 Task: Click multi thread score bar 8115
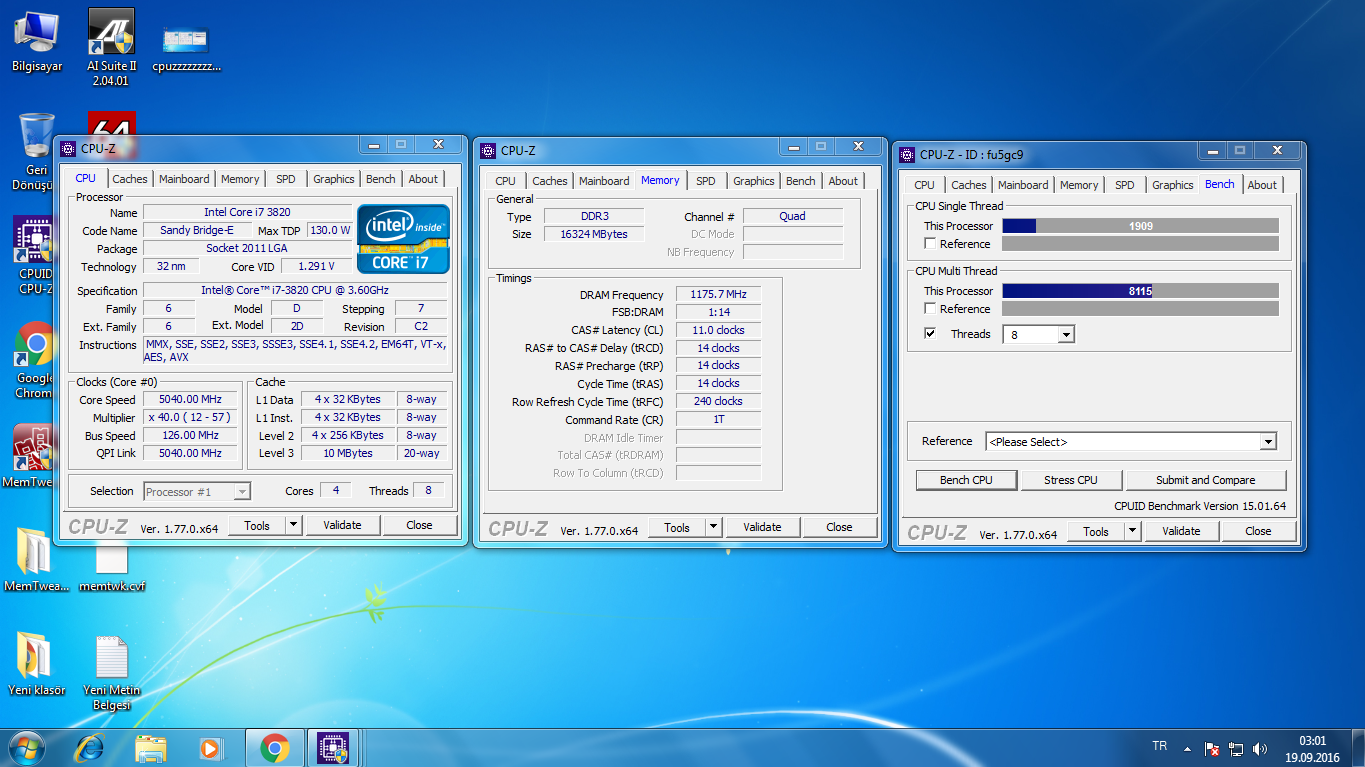(x=1140, y=291)
